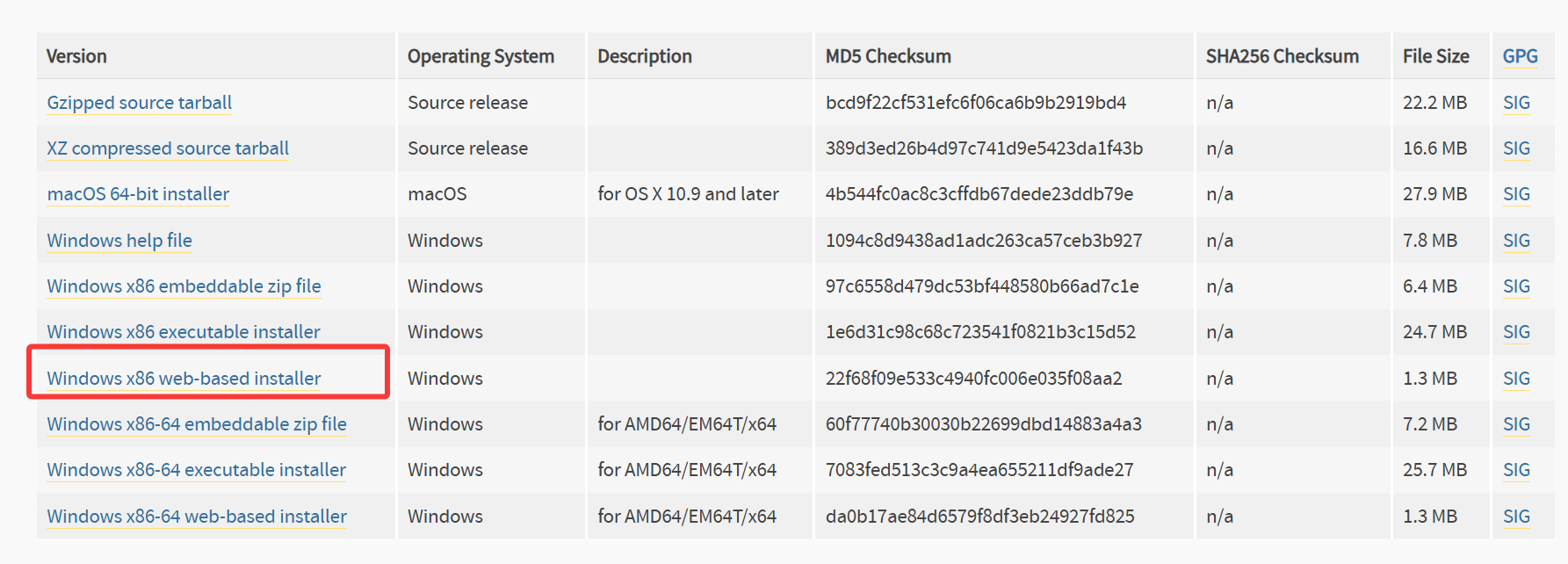Open SIG for x86 executable installer

pyautogui.click(x=1516, y=332)
